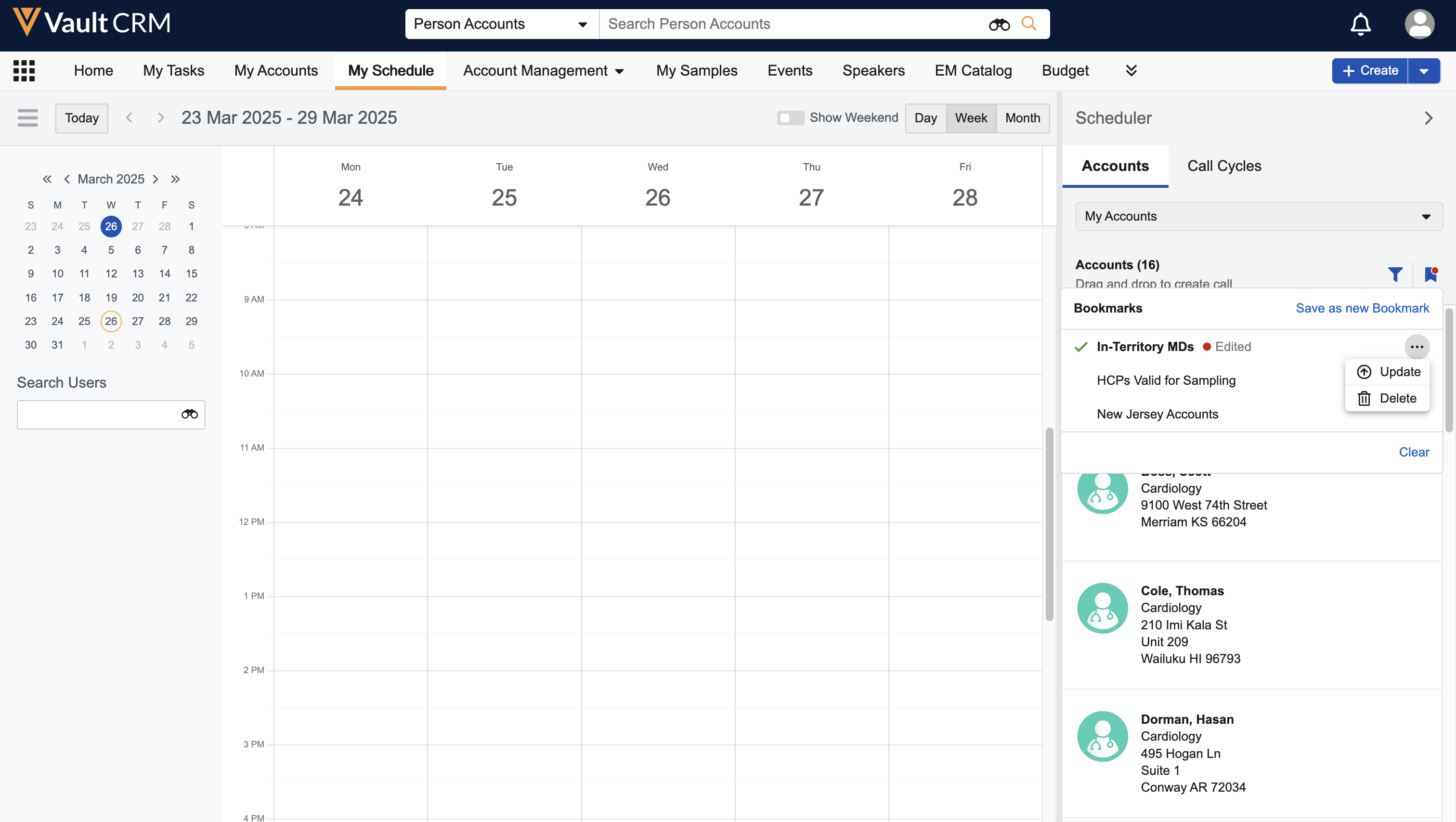
Task: Toggle the calendar sidebar hamburger icon
Action: tap(28, 117)
